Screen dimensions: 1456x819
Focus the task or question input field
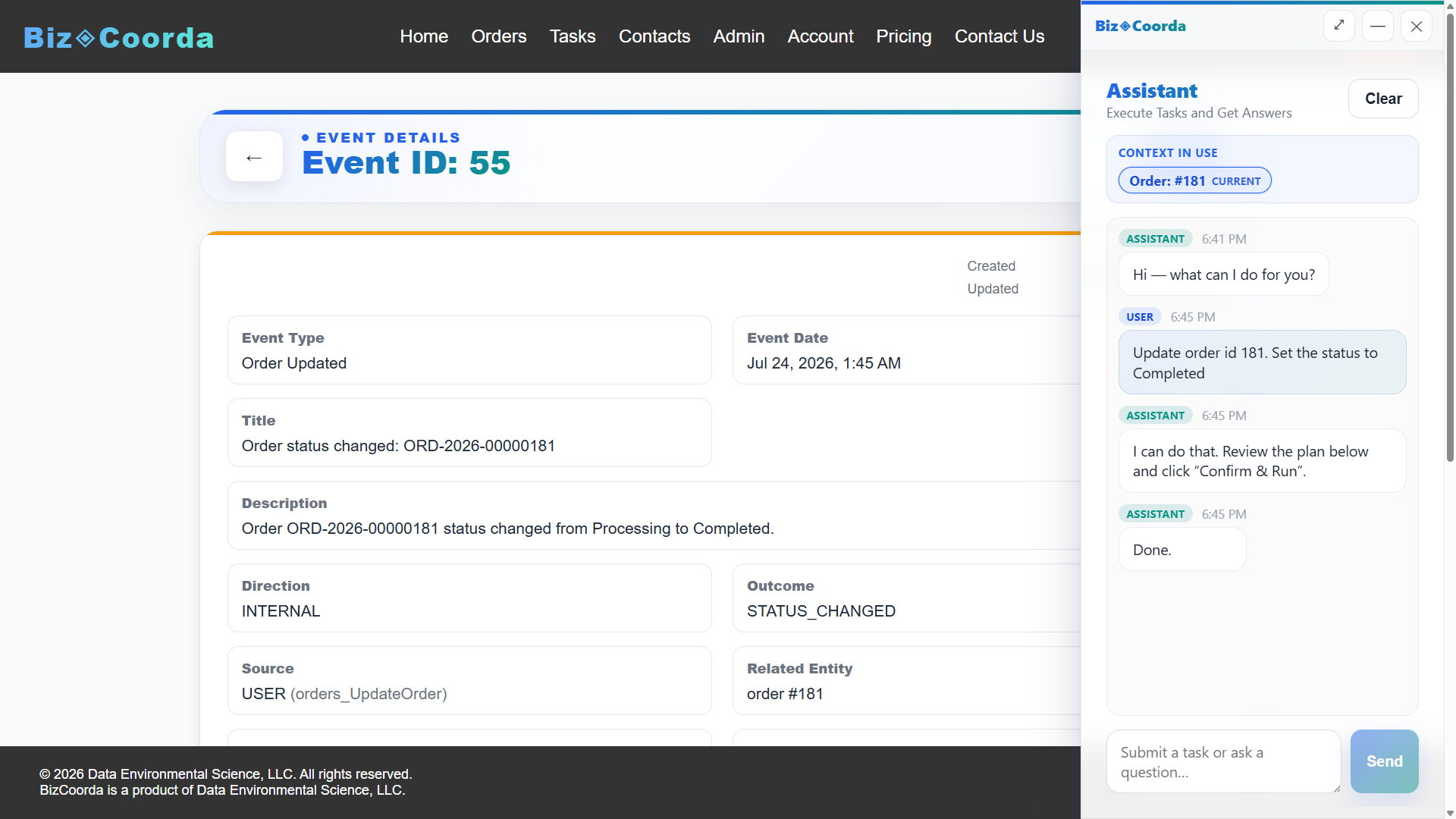tap(1223, 761)
